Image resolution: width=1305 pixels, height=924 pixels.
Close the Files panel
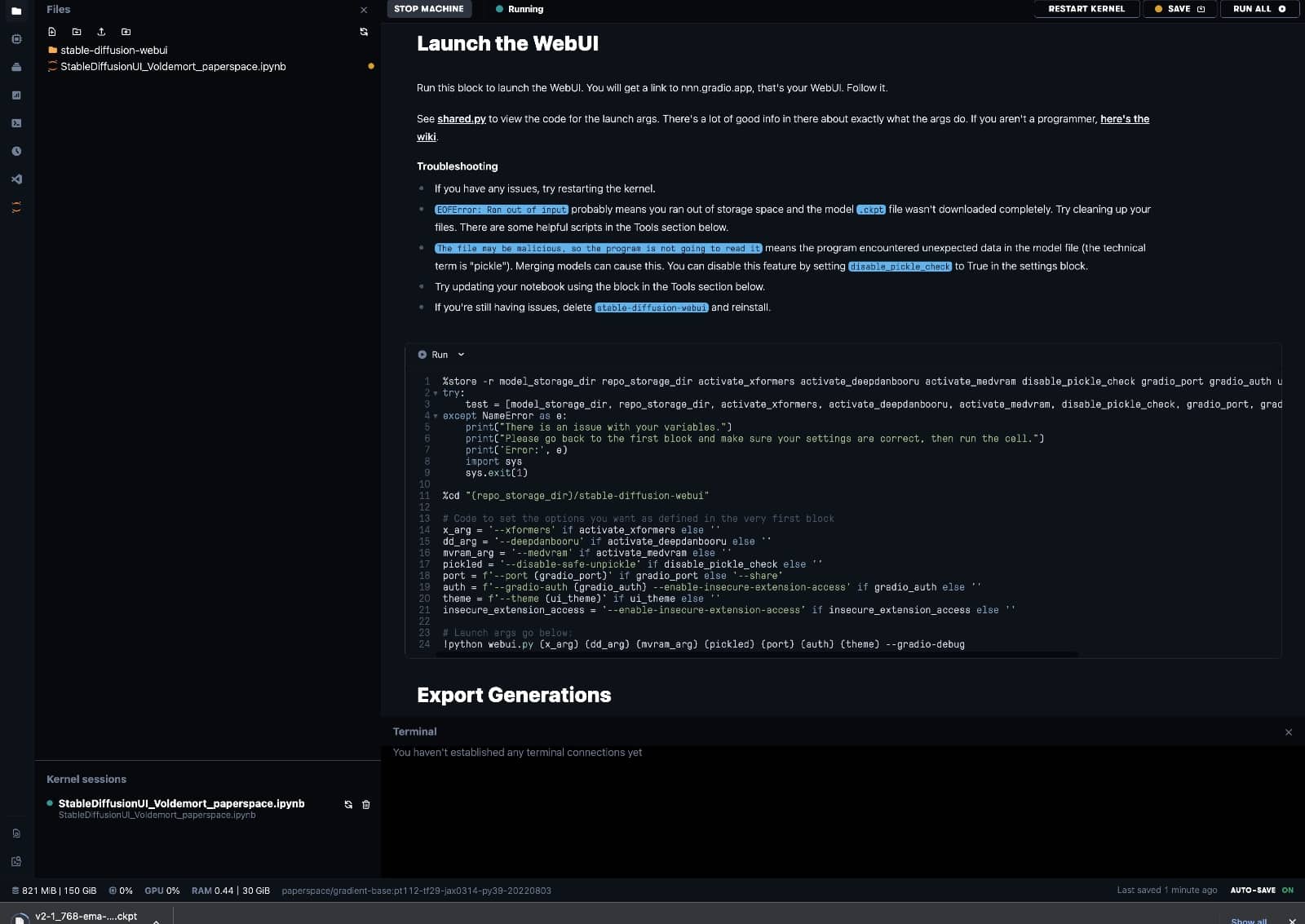point(364,10)
